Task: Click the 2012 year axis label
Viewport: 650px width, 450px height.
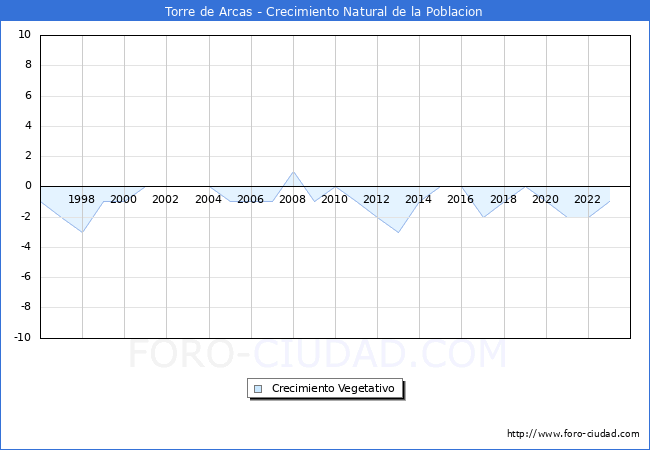Action: 377,199
